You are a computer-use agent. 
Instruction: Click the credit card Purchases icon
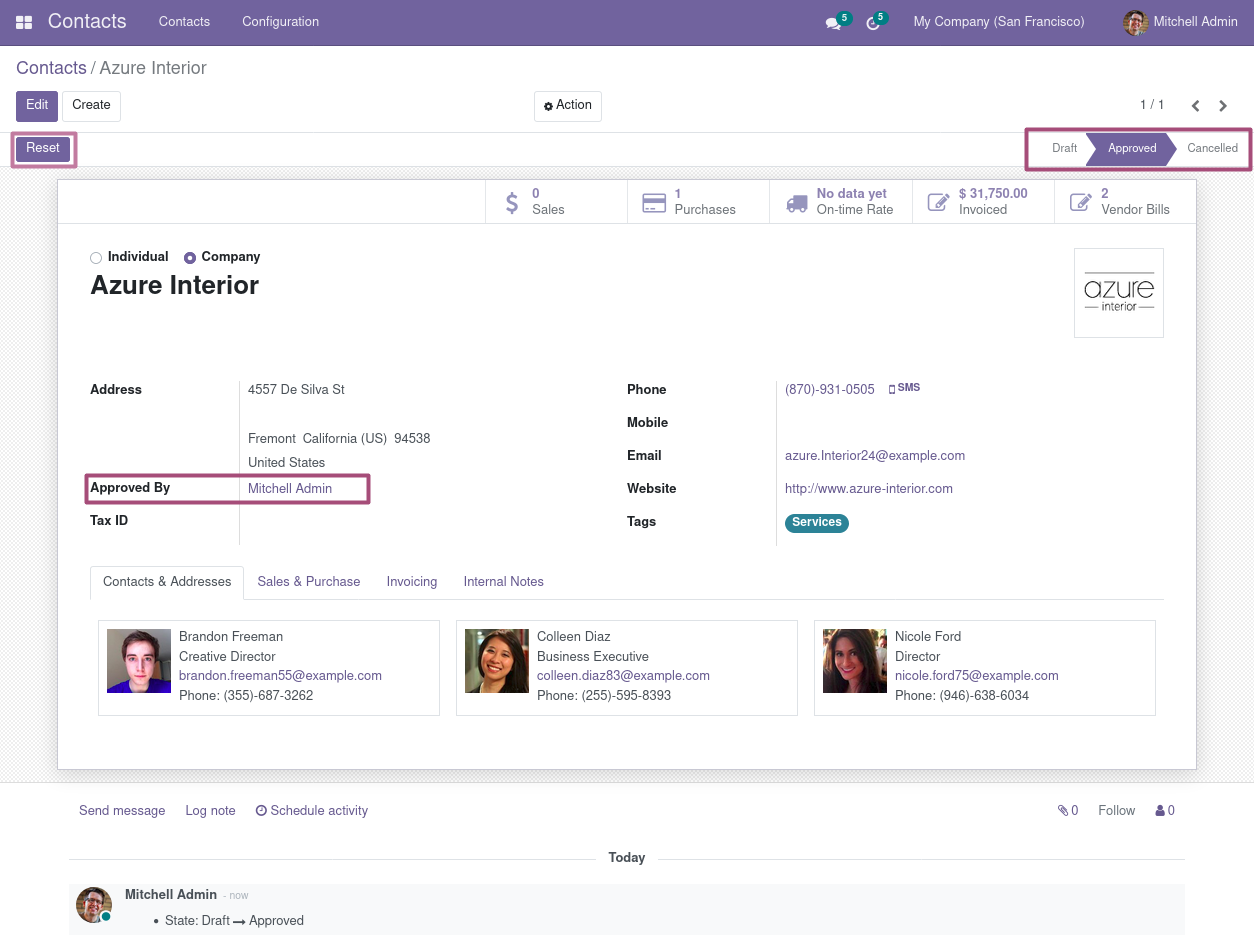(654, 203)
